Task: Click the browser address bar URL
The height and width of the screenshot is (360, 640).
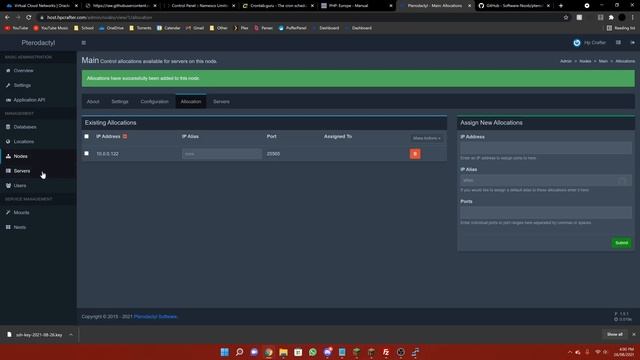Action: coord(99,18)
